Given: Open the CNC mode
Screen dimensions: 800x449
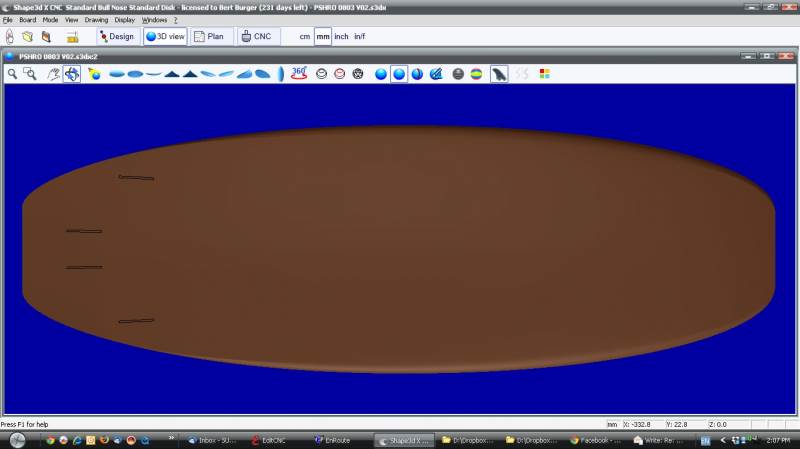Looking at the screenshot, I should (x=255, y=37).
